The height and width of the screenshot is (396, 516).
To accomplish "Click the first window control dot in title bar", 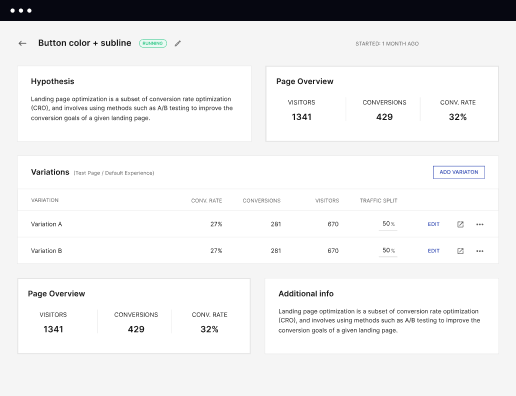I will pyautogui.click(x=12, y=11).
